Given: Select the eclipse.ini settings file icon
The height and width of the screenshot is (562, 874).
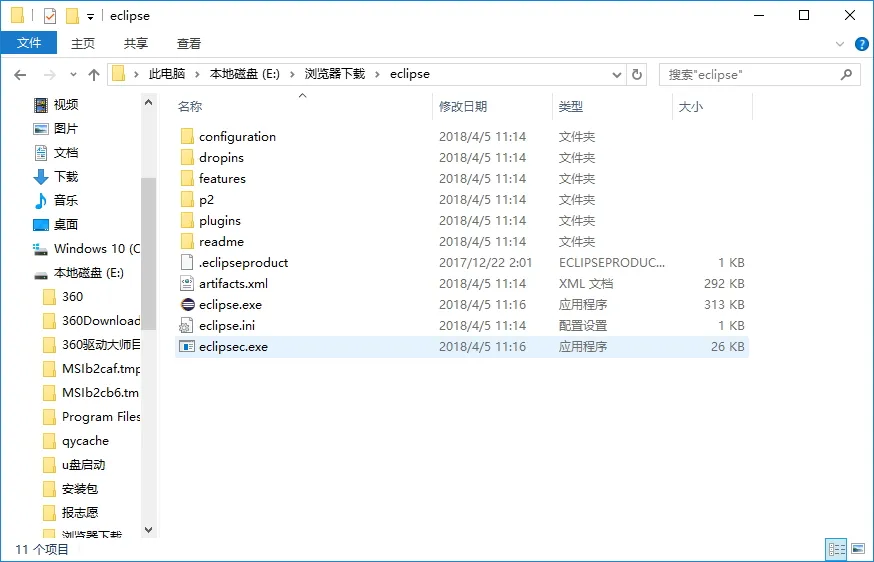Looking at the screenshot, I should (x=187, y=326).
